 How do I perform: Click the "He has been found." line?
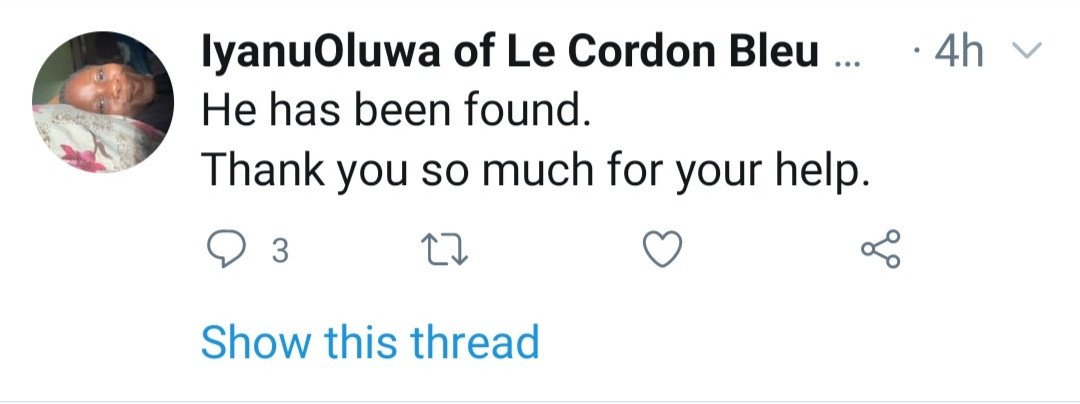pyautogui.click(x=391, y=111)
